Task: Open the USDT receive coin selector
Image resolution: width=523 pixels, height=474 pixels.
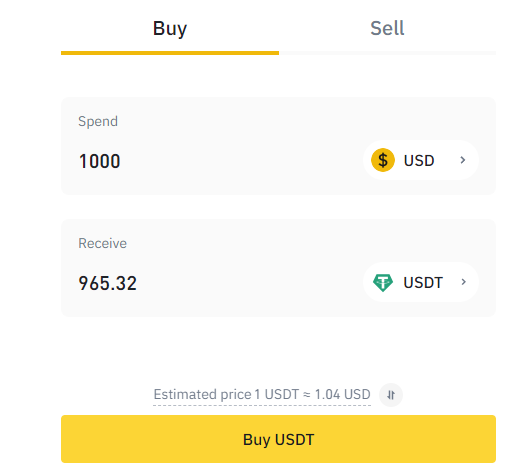Action: point(421,282)
